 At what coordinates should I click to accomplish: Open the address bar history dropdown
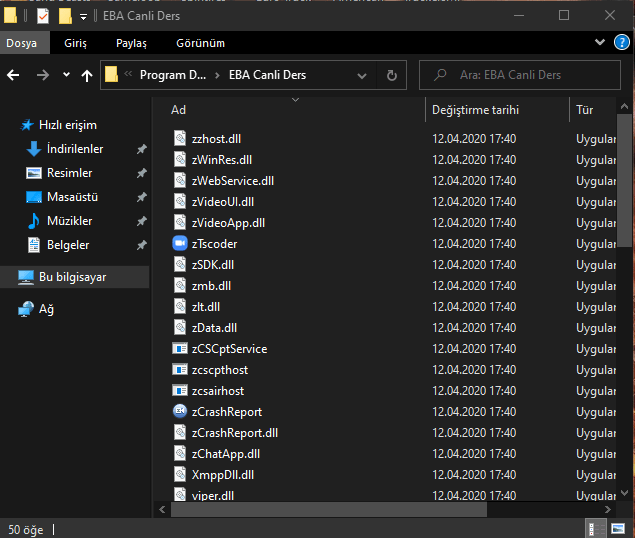tap(362, 75)
